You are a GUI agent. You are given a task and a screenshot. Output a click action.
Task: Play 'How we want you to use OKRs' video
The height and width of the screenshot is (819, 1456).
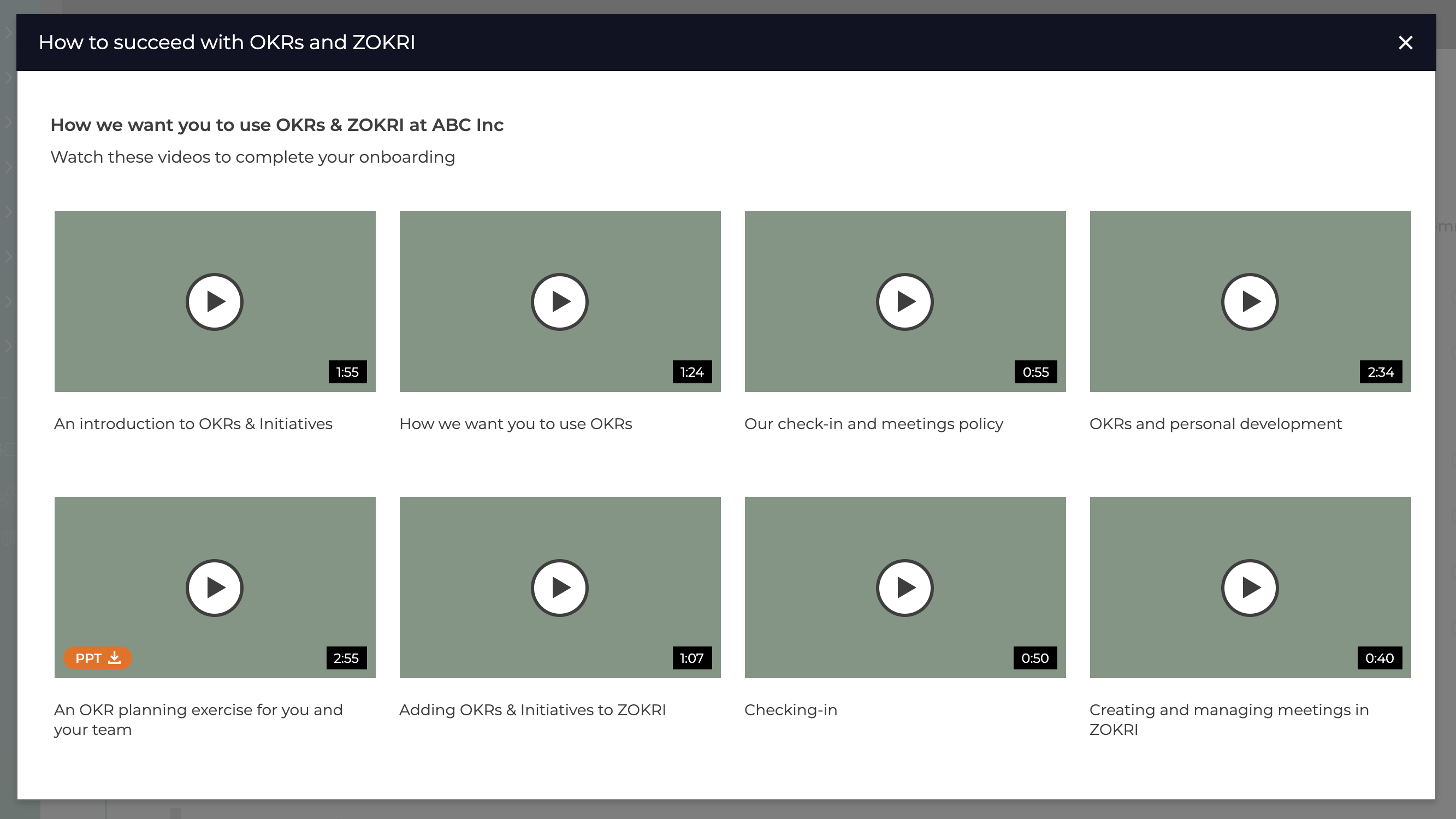(560, 302)
